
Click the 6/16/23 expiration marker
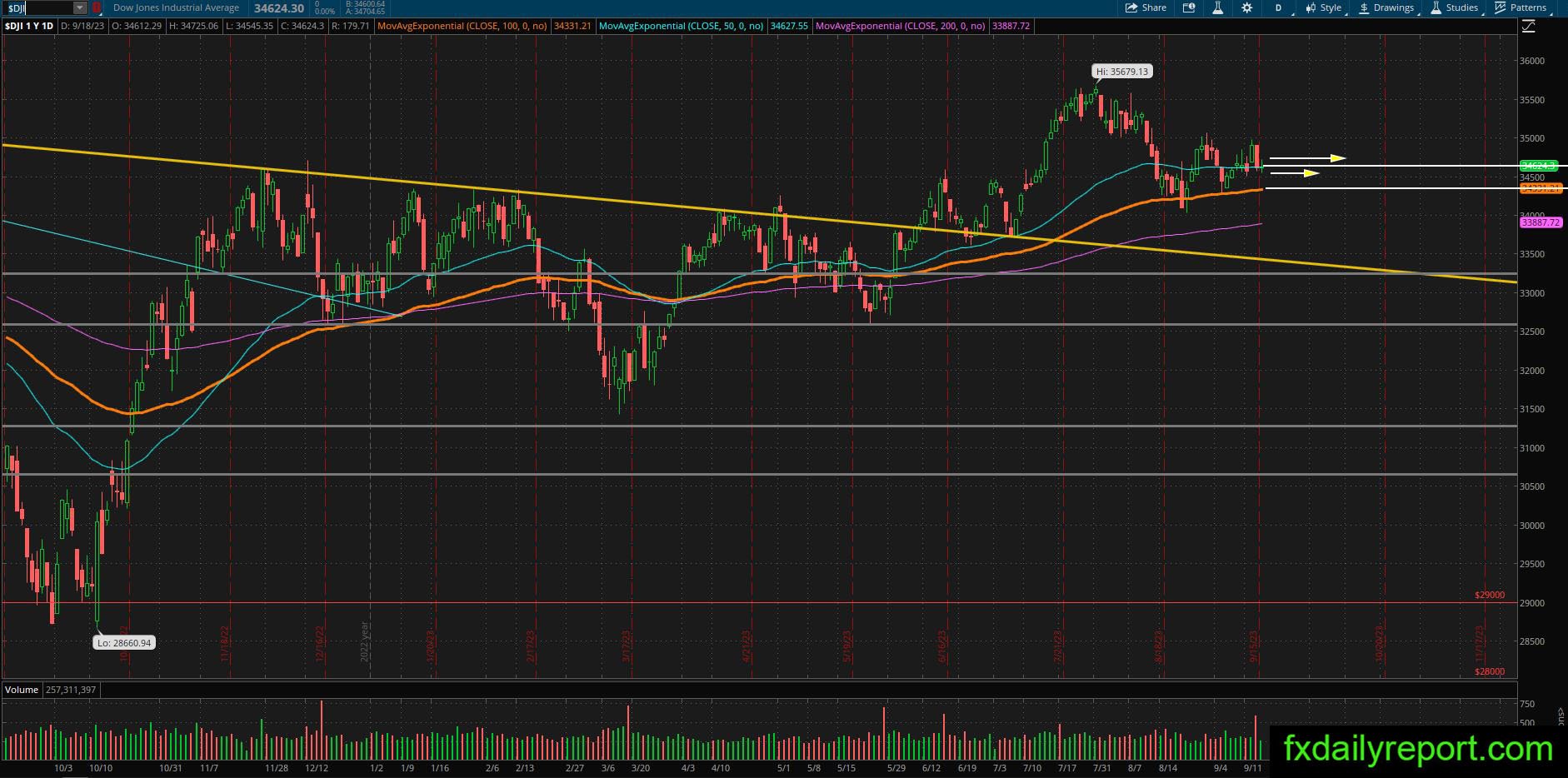click(x=941, y=646)
